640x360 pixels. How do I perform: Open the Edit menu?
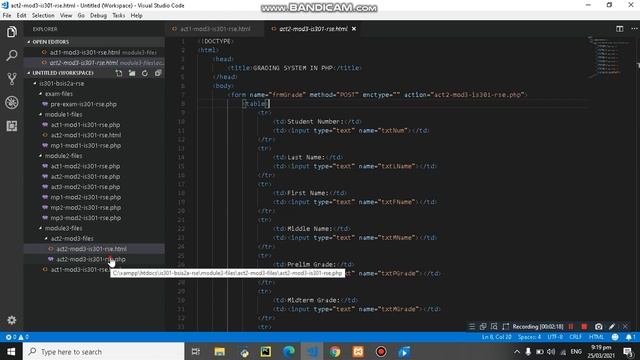[x=22, y=16]
